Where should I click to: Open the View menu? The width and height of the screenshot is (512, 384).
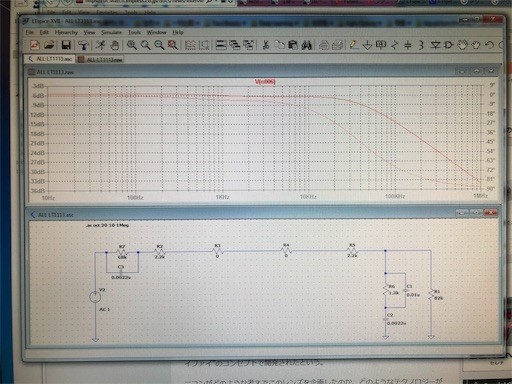(x=89, y=32)
